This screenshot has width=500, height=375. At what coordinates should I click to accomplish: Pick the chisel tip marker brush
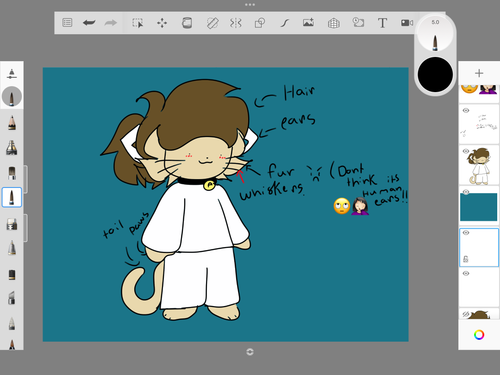[12, 298]
